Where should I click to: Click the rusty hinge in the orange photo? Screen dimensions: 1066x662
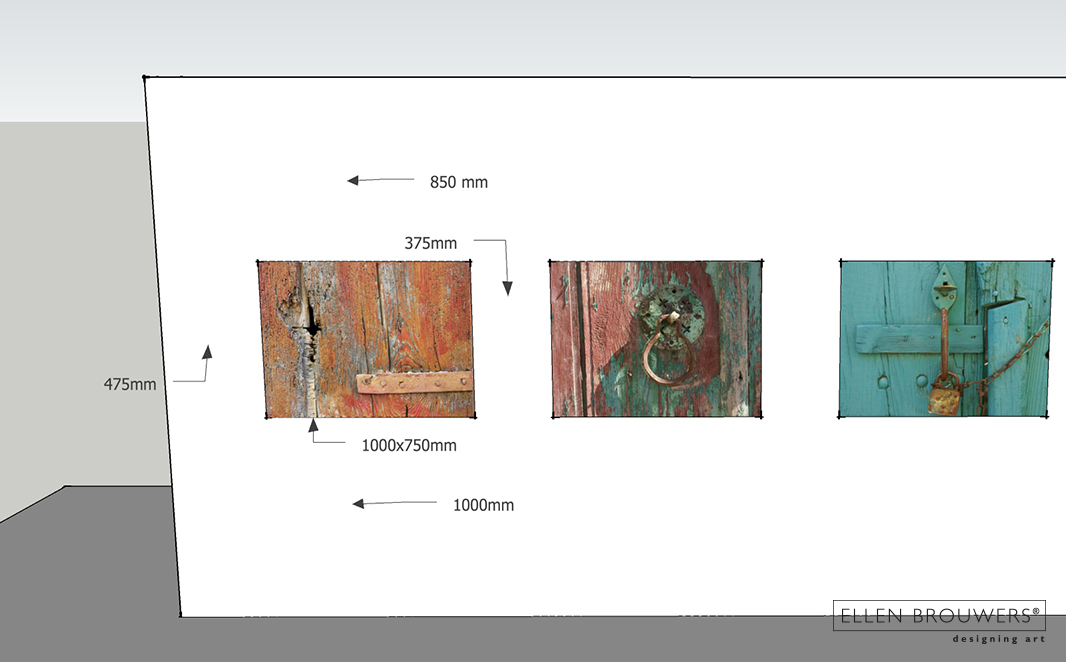click(x=414, y=382)
